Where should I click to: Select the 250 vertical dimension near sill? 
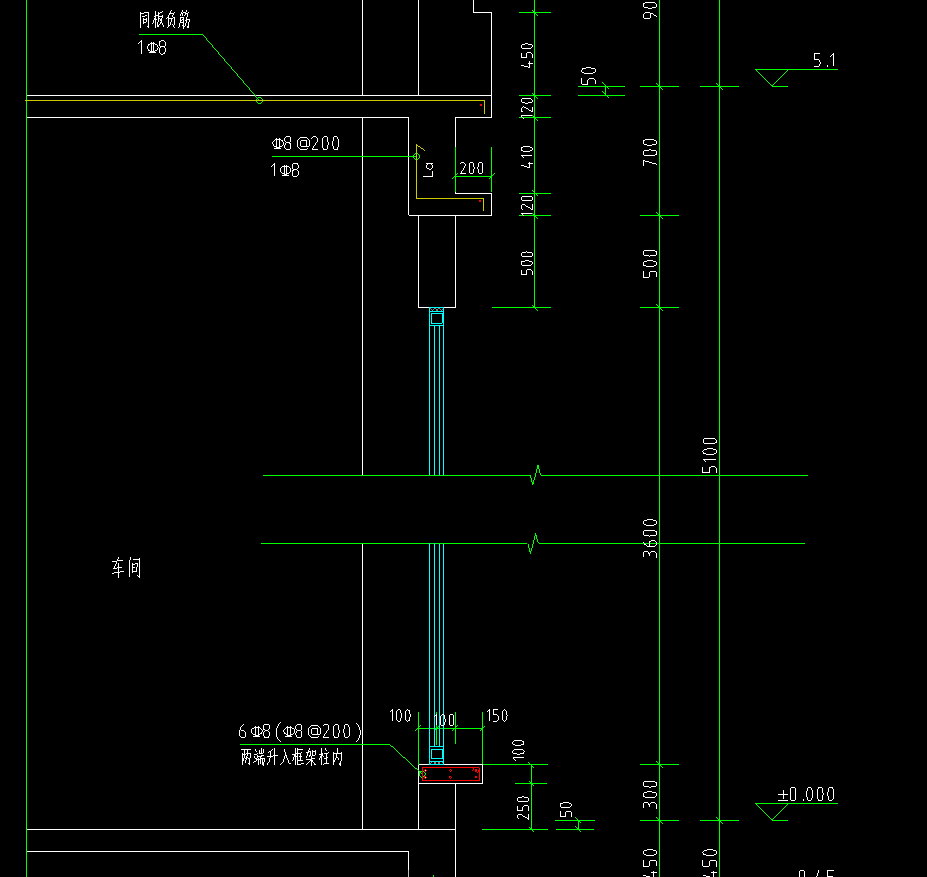[523, 808]
